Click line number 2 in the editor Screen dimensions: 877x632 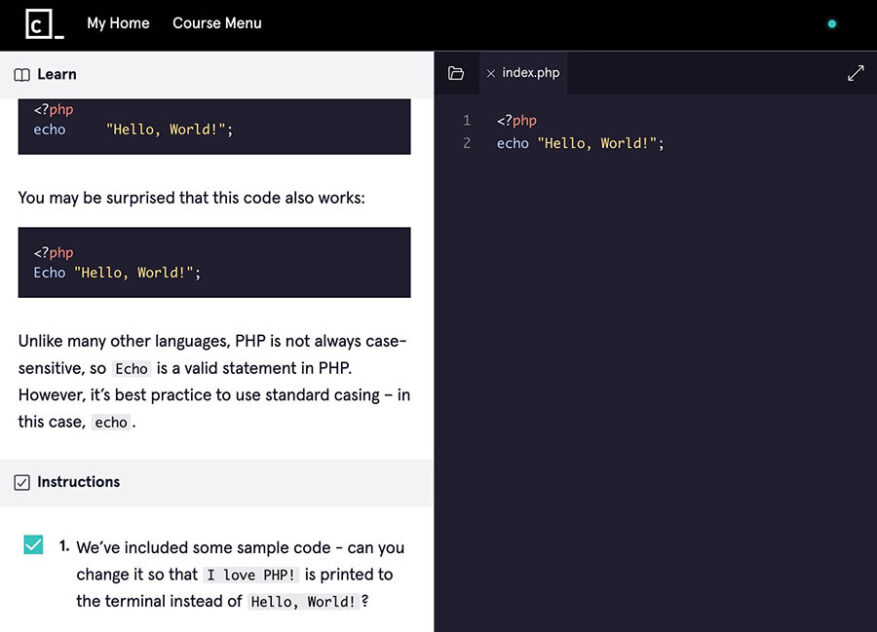point(467,143)
